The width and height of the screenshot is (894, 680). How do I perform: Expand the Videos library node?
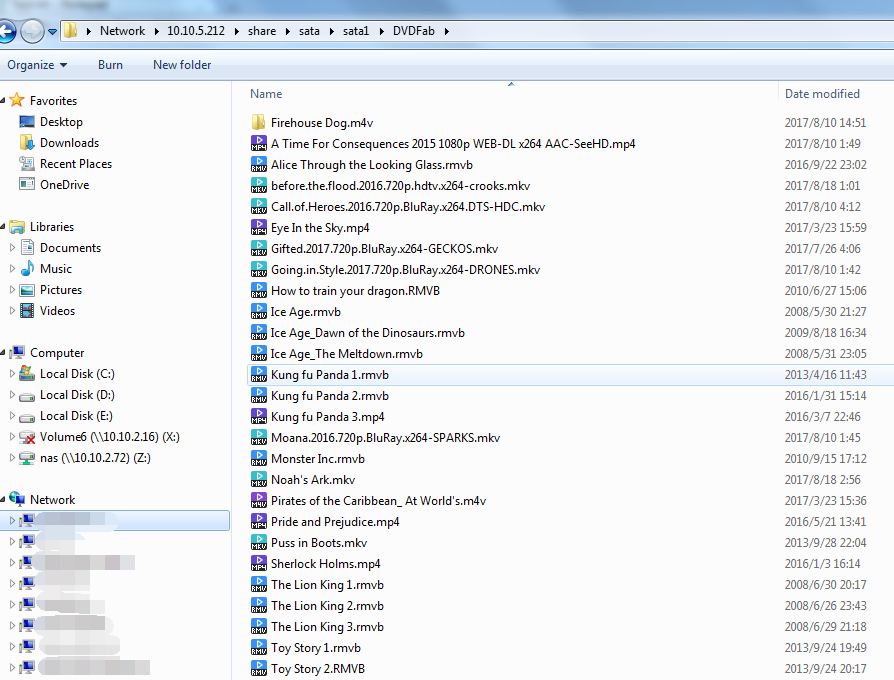click(12, 311)
